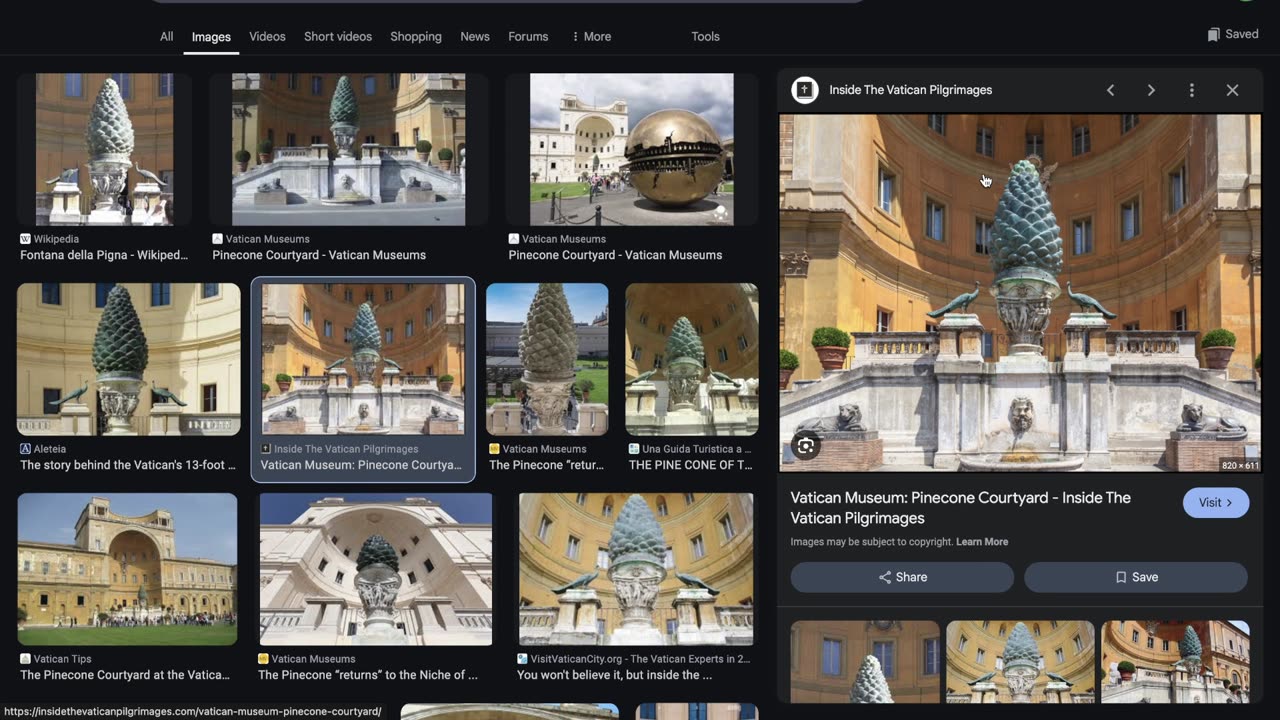Select the Images tab

[x=211, y=37]
